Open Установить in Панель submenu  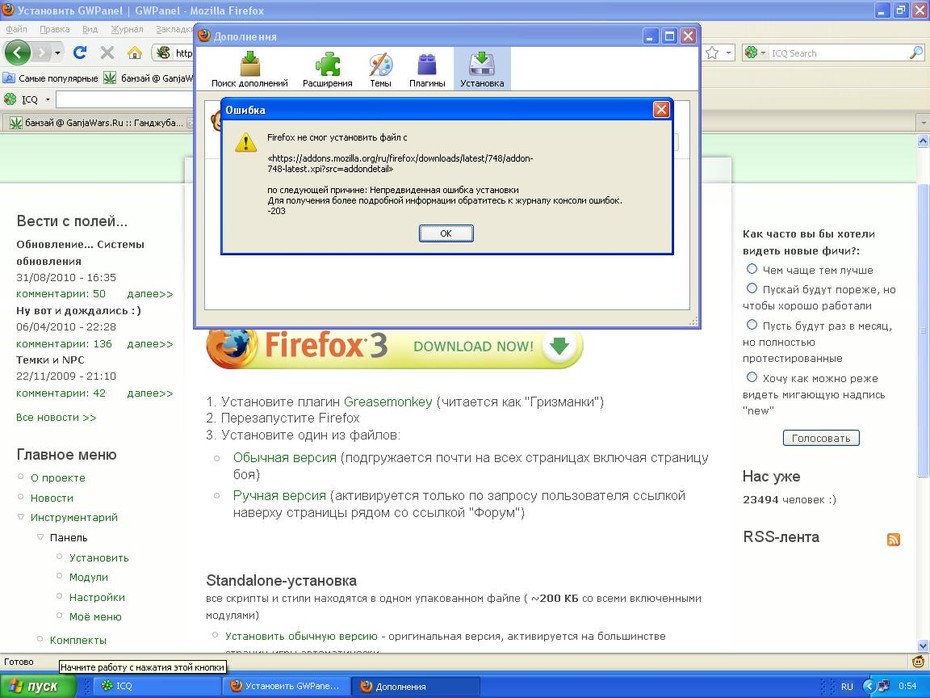[x=99, y=558]
